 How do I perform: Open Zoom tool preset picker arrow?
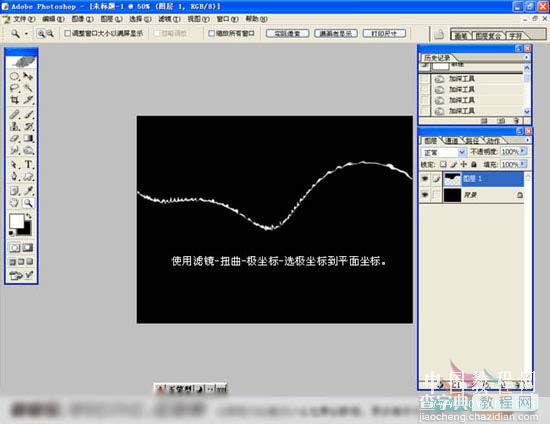[26, 34]
